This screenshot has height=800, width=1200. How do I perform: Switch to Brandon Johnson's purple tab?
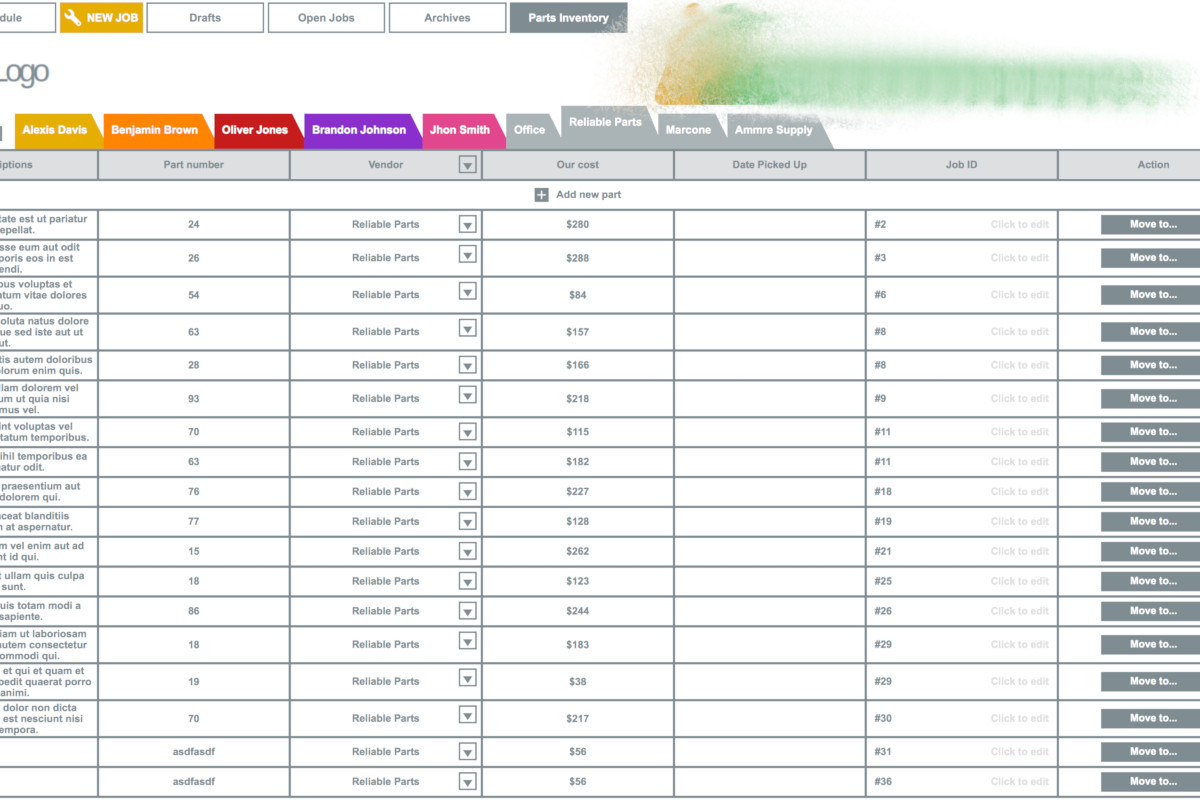point(359,130)
